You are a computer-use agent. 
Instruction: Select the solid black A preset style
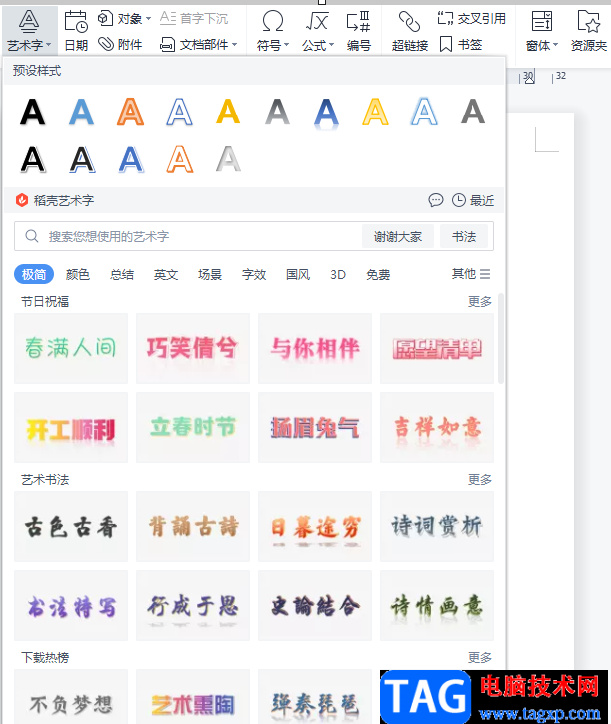pos(32,112)
